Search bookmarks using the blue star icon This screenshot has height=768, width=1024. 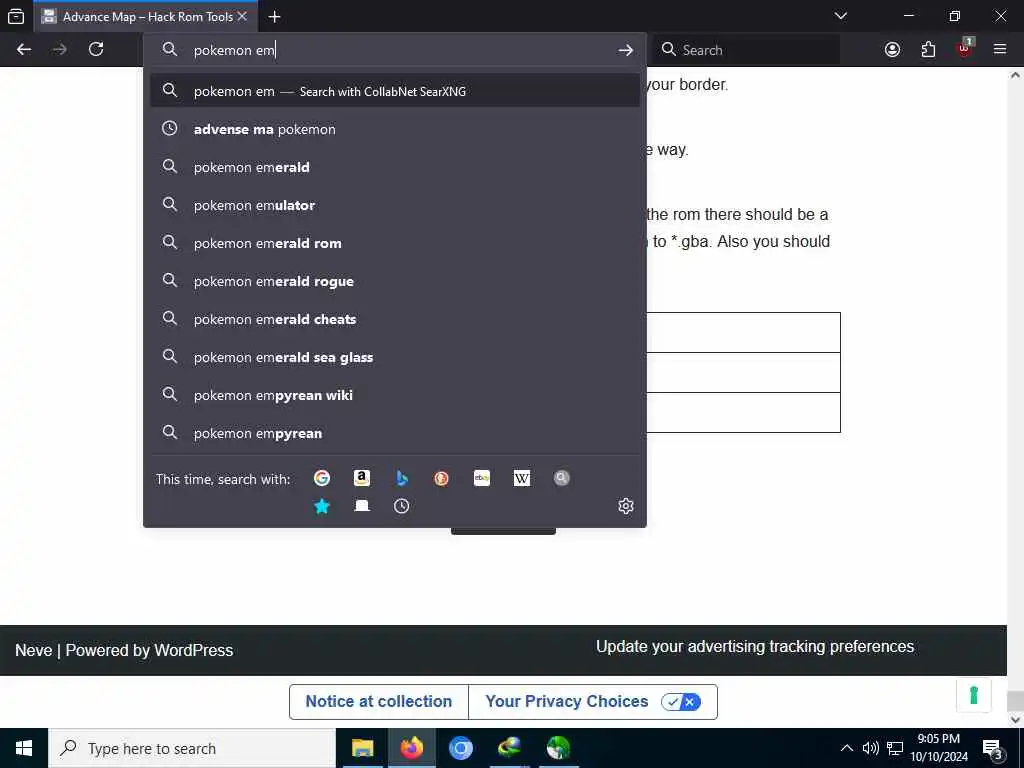tap(322, 506)
